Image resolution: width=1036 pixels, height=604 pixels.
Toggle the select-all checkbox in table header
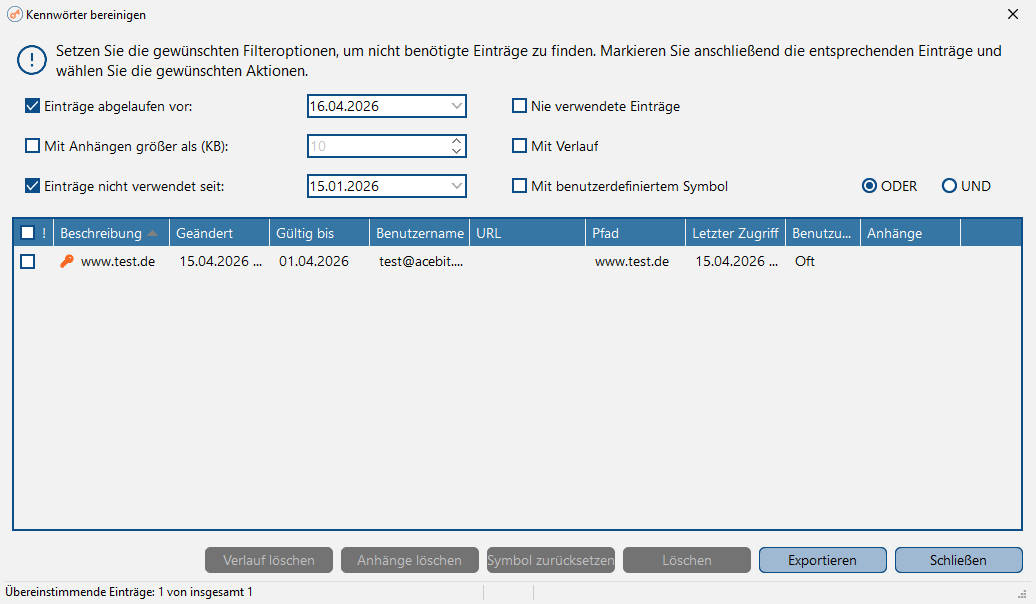click(x=28, y=233)
